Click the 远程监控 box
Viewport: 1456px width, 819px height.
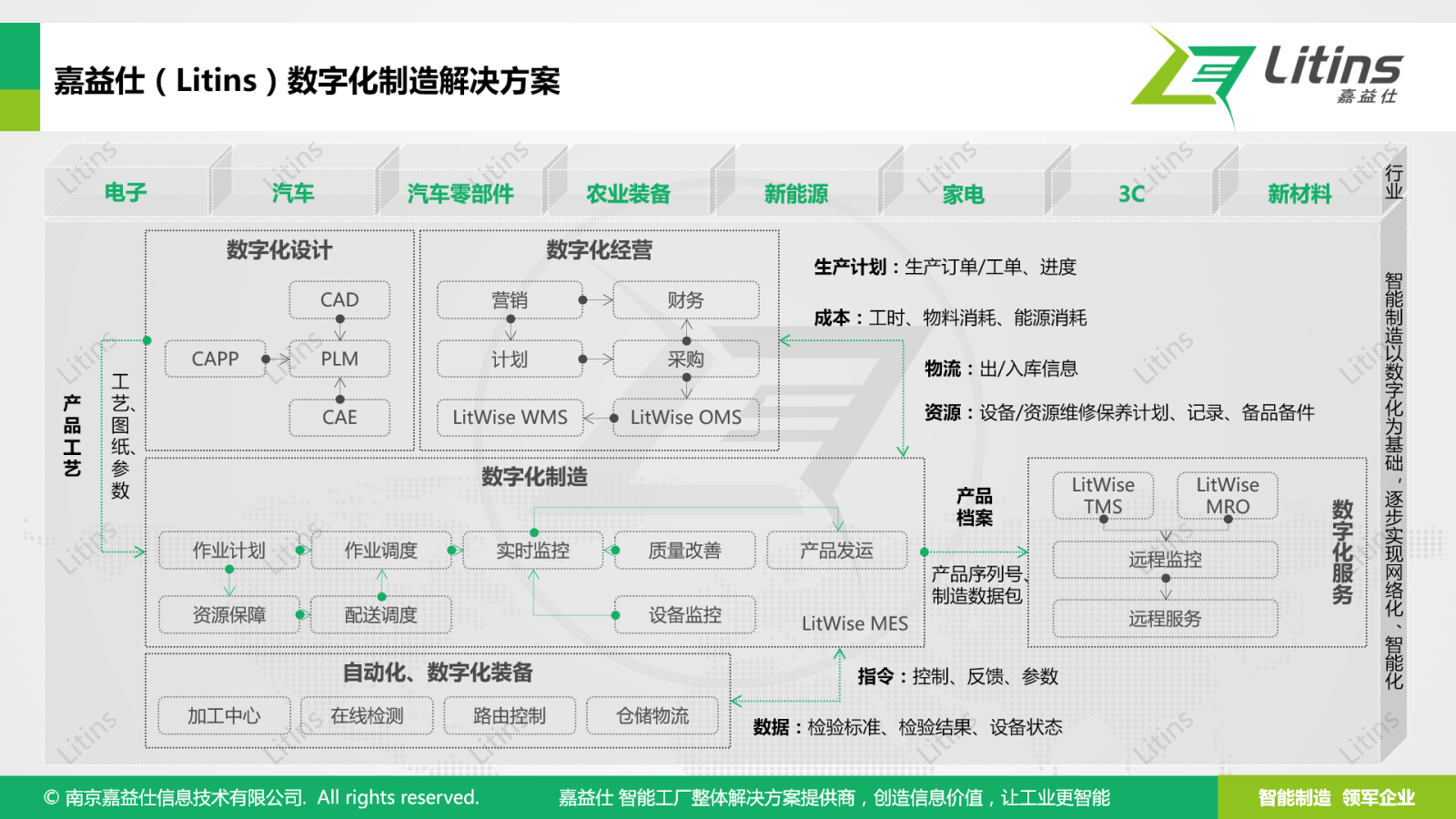point(1166,560)
